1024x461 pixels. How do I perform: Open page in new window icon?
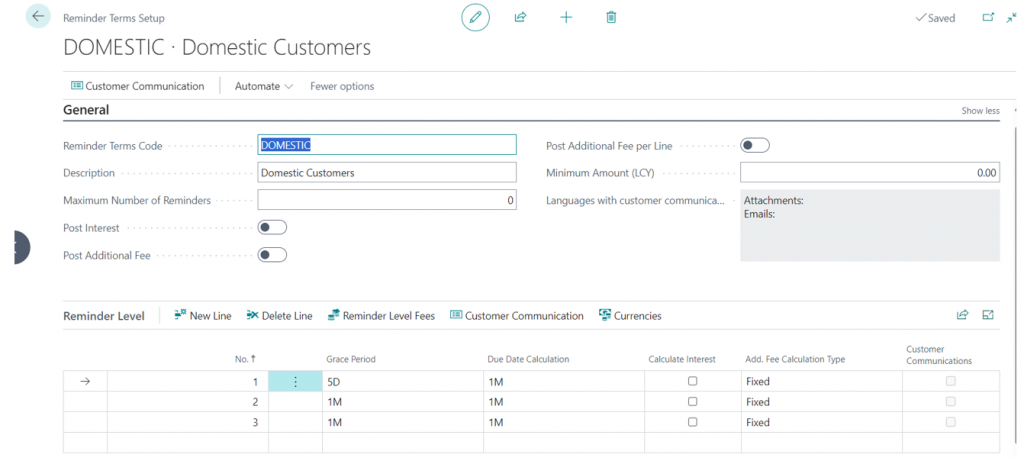[x=988, y=17]
